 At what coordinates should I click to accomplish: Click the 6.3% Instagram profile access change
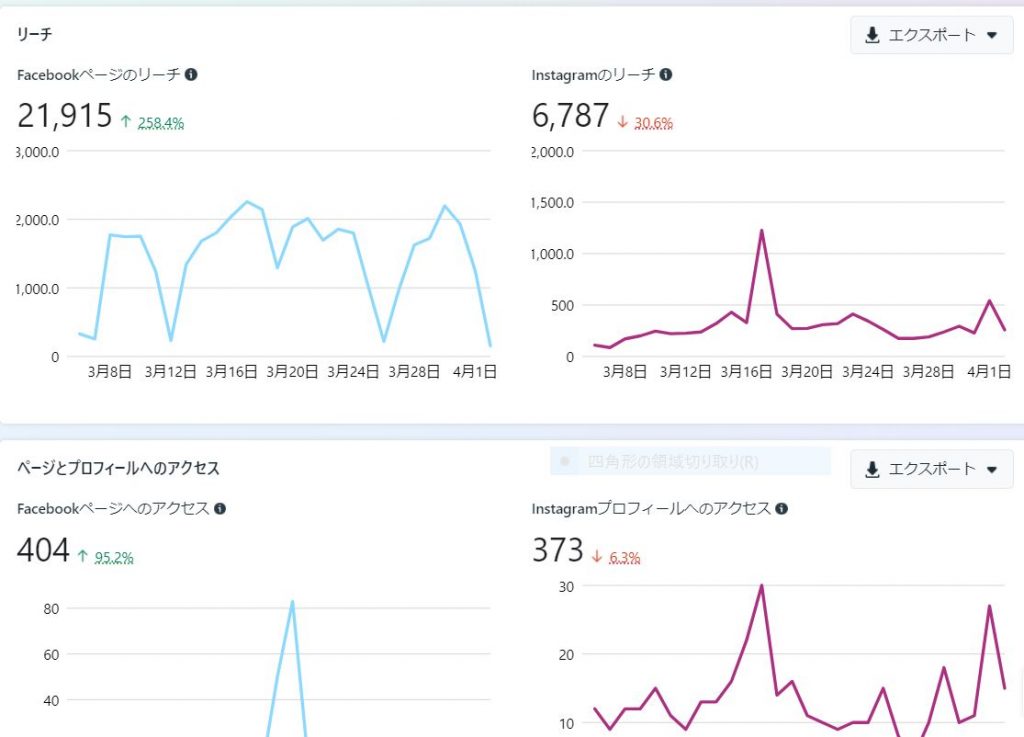(x=624, y=557)
